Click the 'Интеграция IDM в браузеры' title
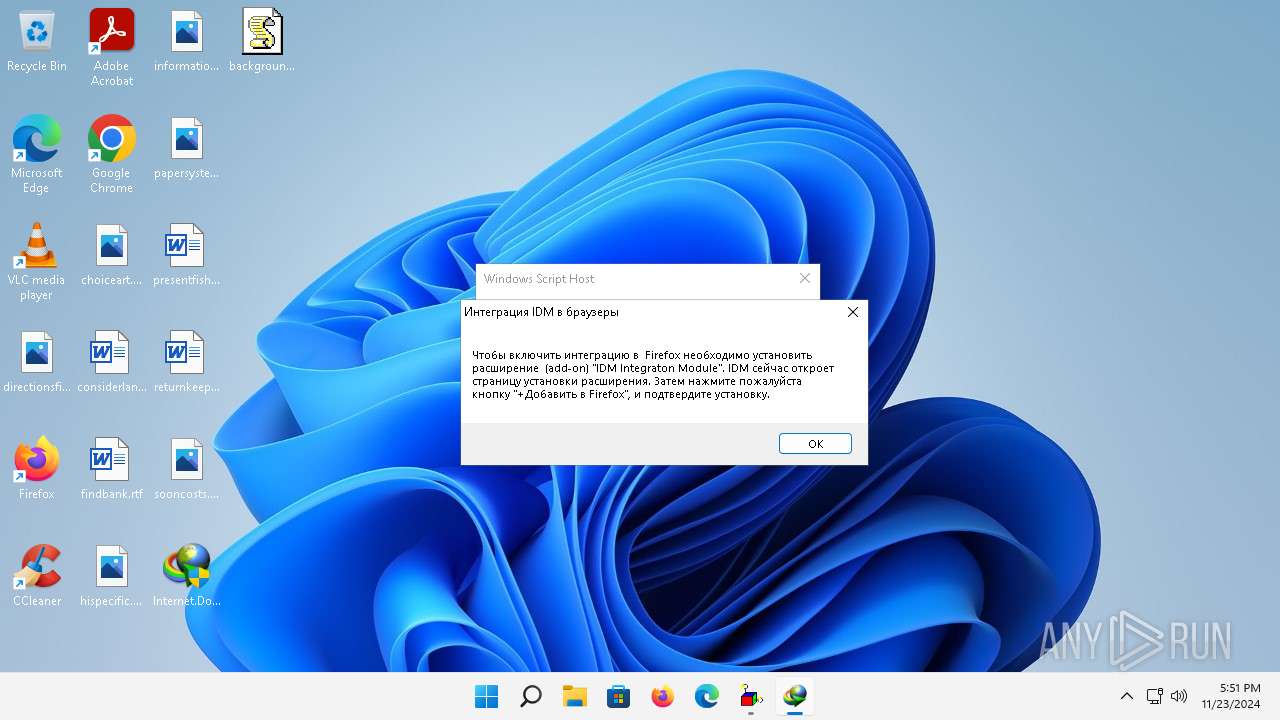Screen dimensions: 1280x720 click(541, 312)
